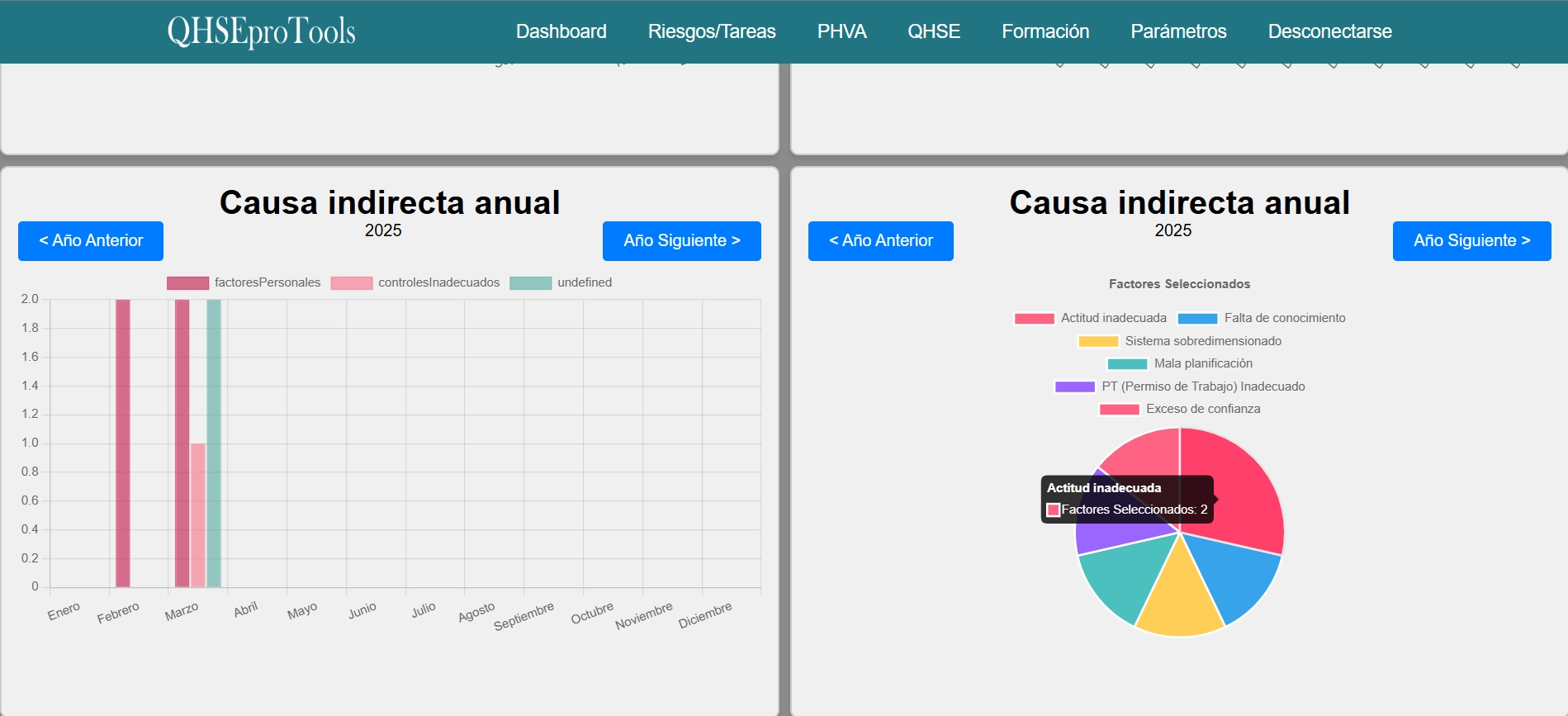Image resolution: width=1568 pixels, height=716 pixels.
Task: Click the QHSEproTools logo
Action: pos(261,31)
